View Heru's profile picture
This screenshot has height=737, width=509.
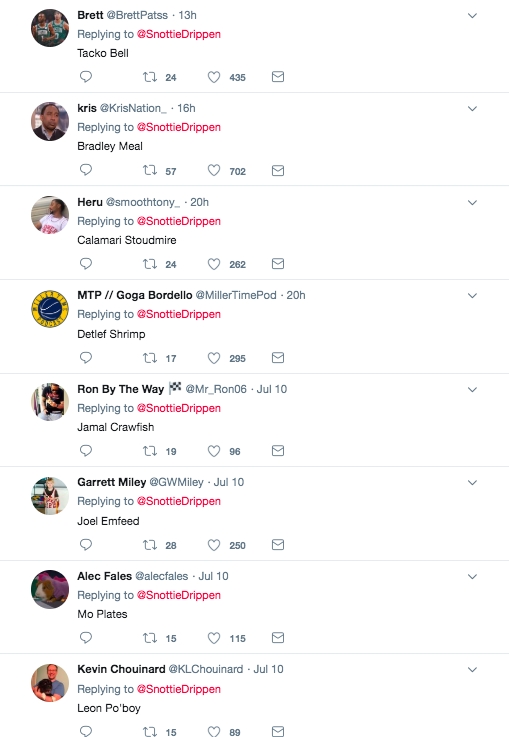tap(50, 215)
